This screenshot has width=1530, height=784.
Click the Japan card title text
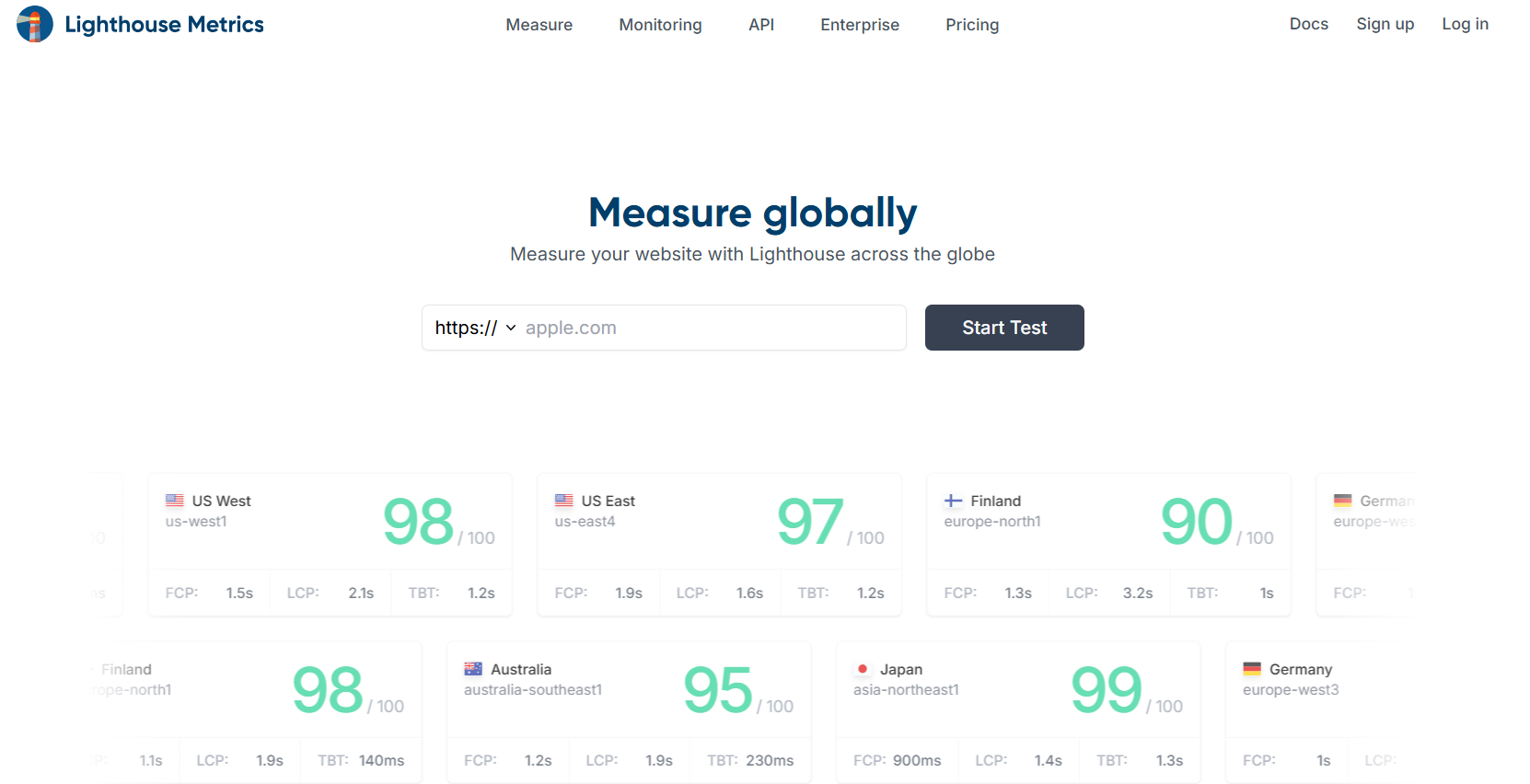[x=901, y=669]
